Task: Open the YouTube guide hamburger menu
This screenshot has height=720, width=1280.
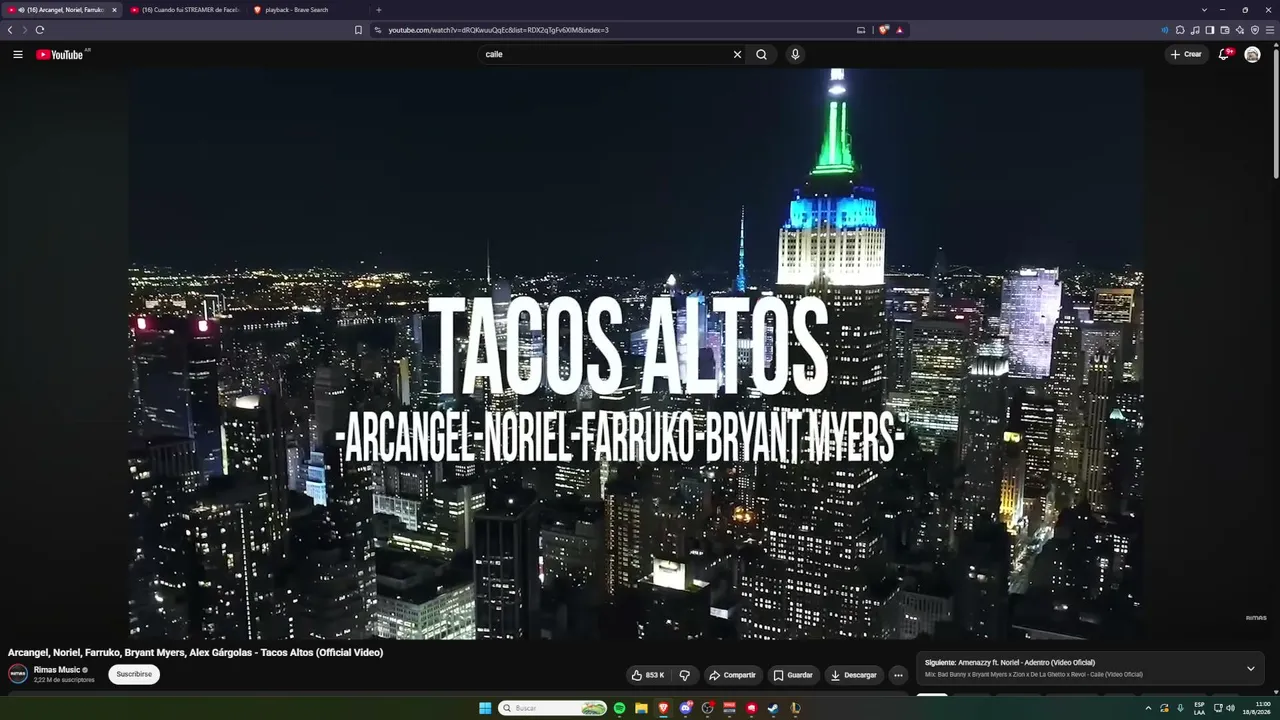Action: click(x=18, y=54)
